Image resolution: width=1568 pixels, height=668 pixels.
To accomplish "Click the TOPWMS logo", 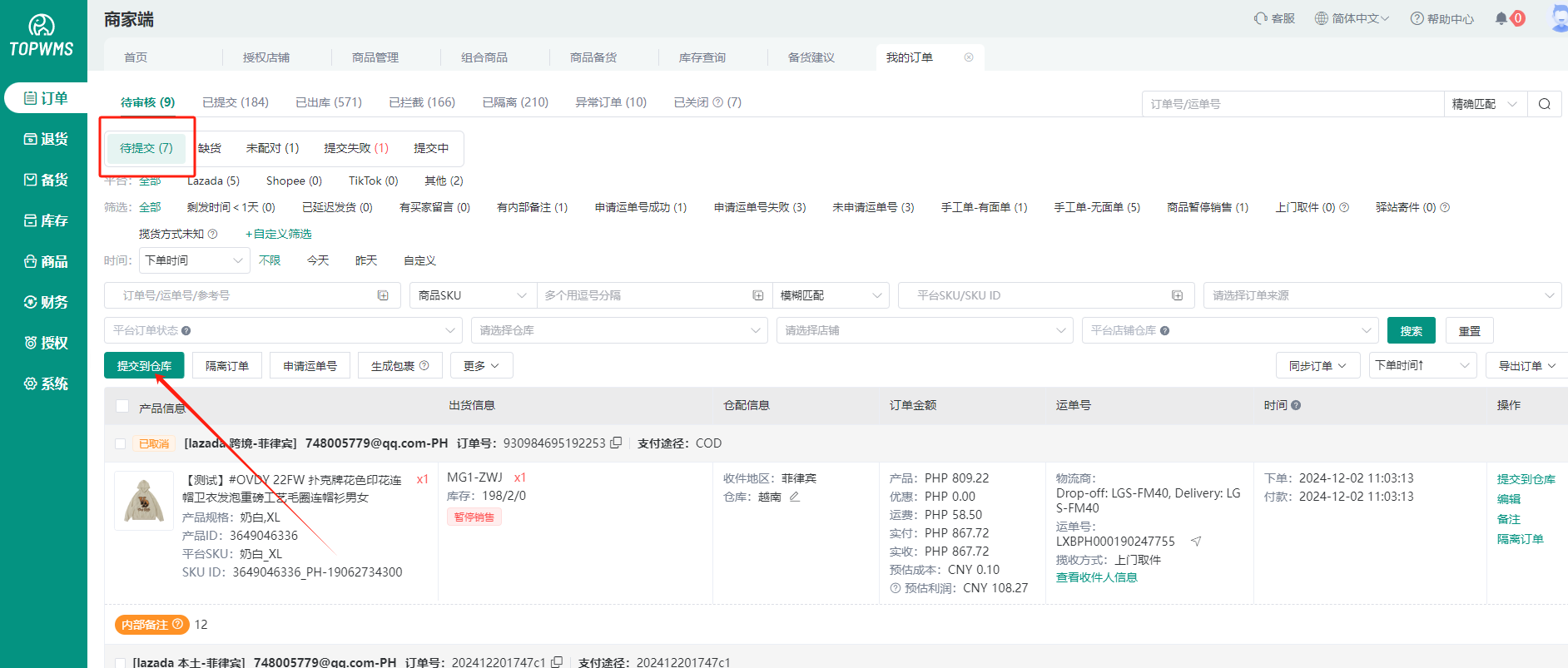I will tap(42, 37).
